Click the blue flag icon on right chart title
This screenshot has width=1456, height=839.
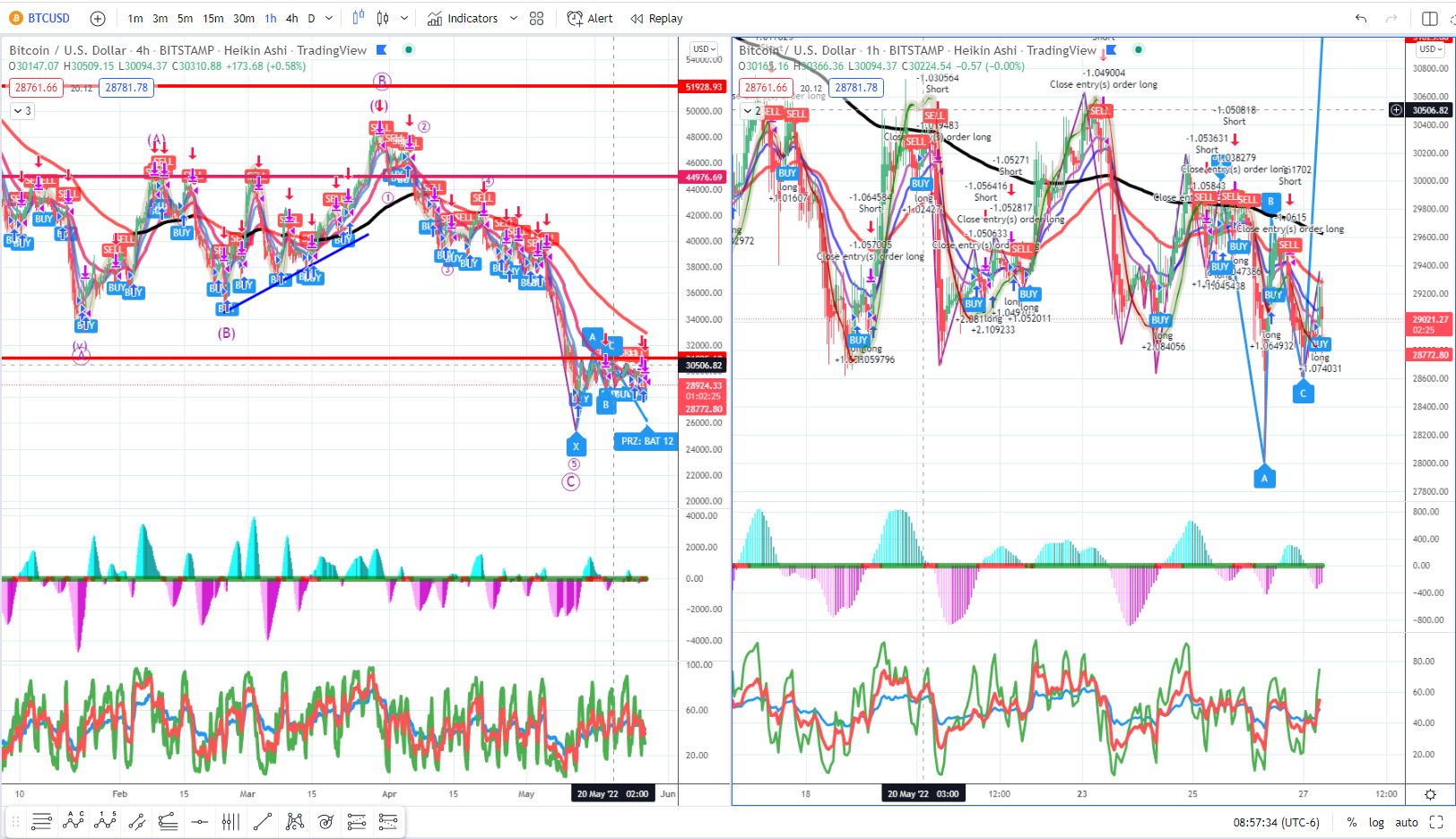pyautogui.click(x=1112, y=50)
